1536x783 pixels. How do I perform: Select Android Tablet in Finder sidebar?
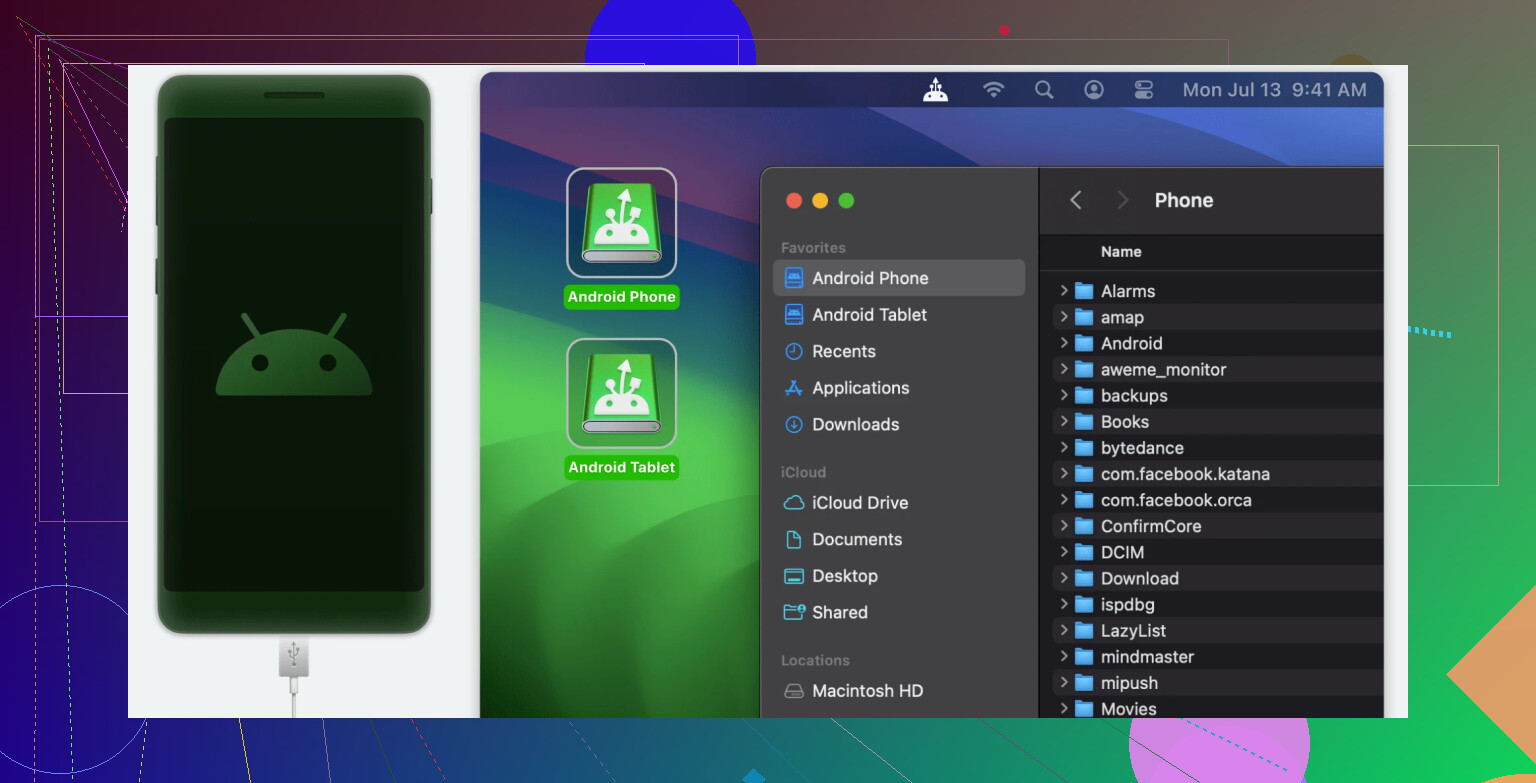click(899, 314)
